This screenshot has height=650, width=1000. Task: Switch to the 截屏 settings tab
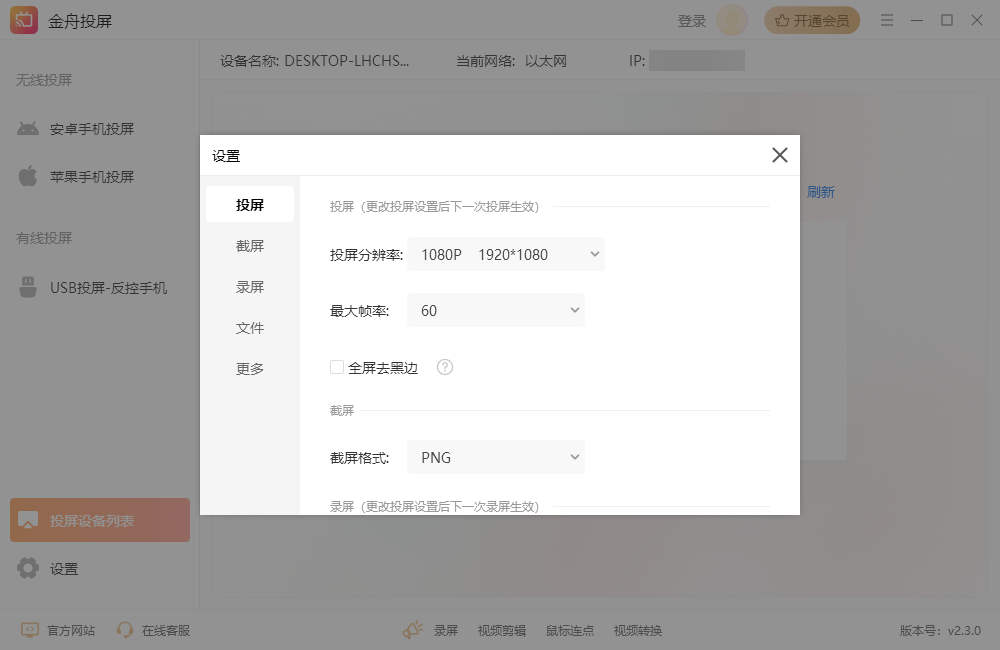(x=249, y=245)
